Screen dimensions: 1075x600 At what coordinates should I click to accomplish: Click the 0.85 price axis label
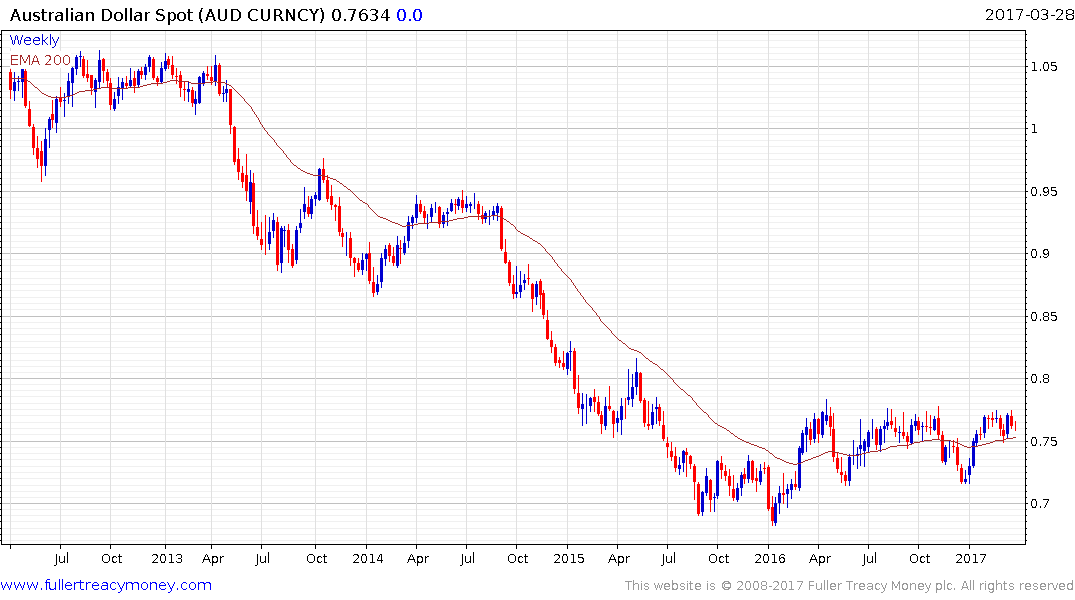[x=1043, y=316]
